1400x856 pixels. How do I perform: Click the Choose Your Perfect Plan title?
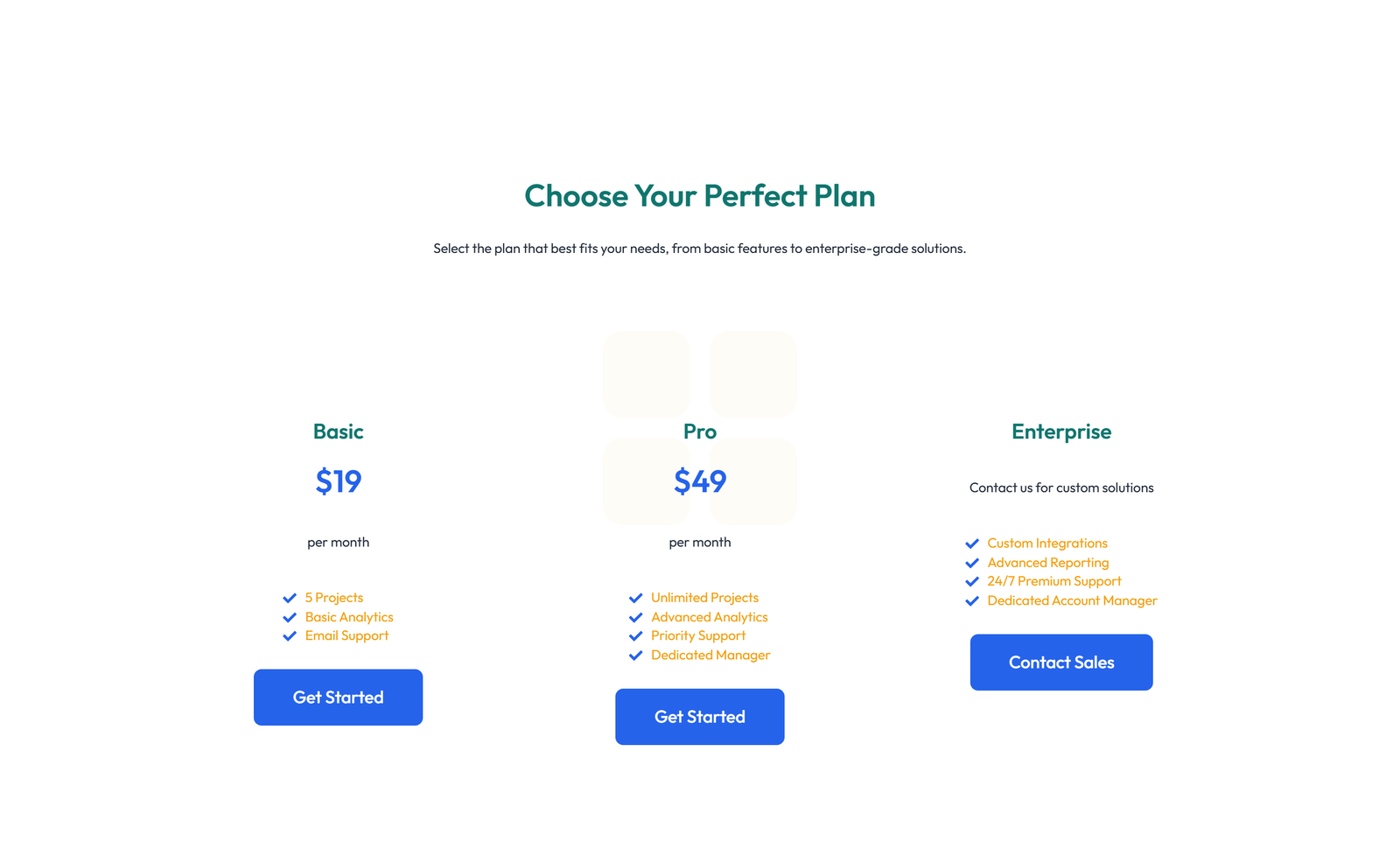point(699,196)
